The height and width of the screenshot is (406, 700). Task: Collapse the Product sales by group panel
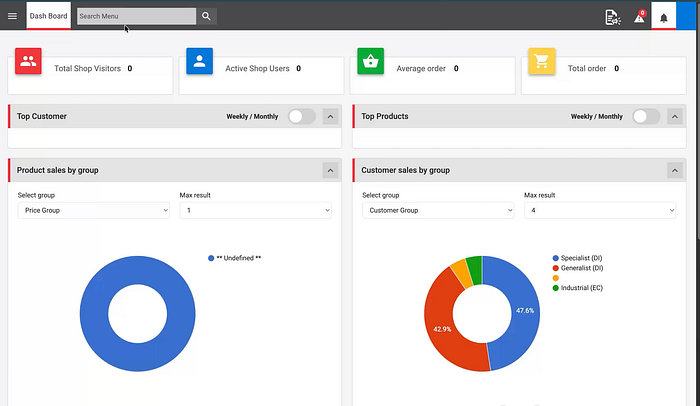[x=330, y=170]
